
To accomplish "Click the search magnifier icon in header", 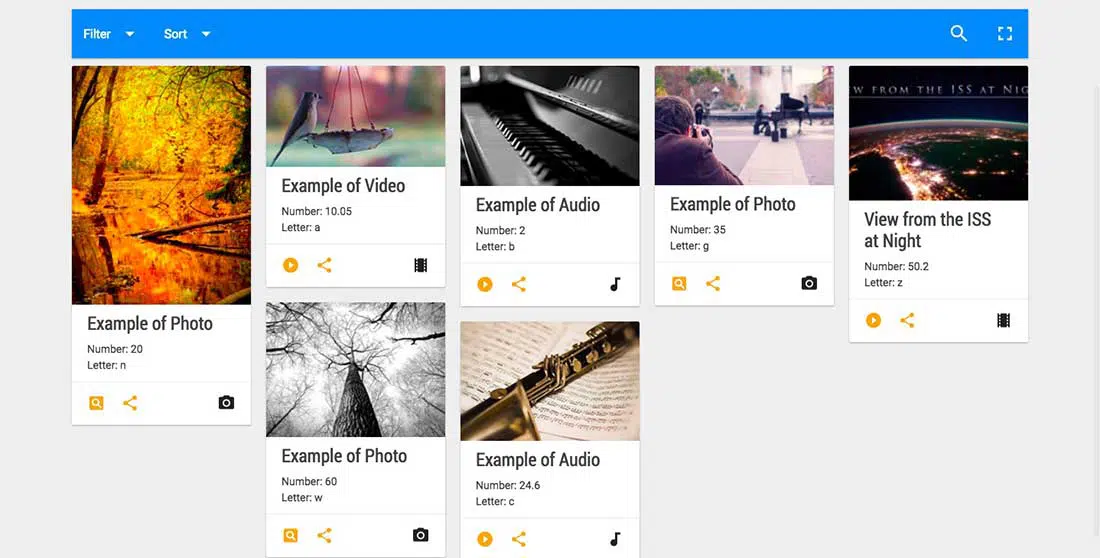I will pyautogui.click(x=958, y=33).
